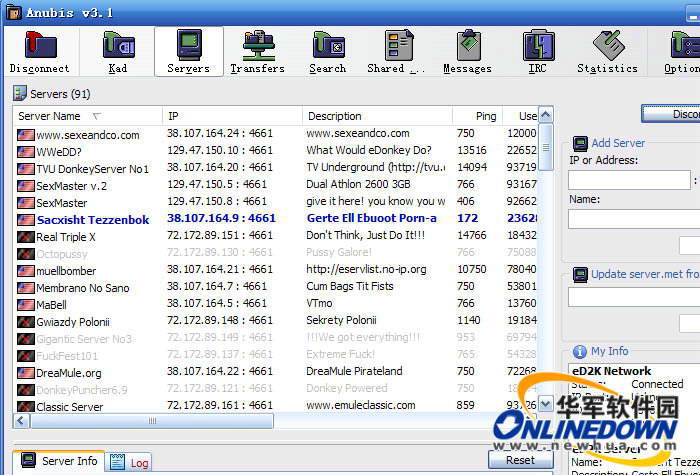700x475 pixels.
Task: Select the Octopussy server row
Action: [x=277, y=254]
